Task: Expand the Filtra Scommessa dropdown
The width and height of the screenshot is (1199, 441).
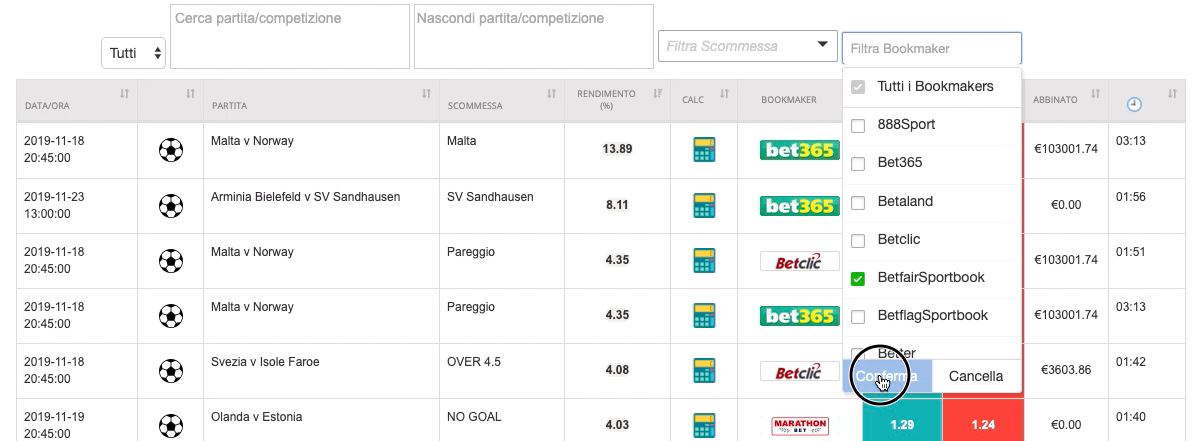Action: [747, 46]
